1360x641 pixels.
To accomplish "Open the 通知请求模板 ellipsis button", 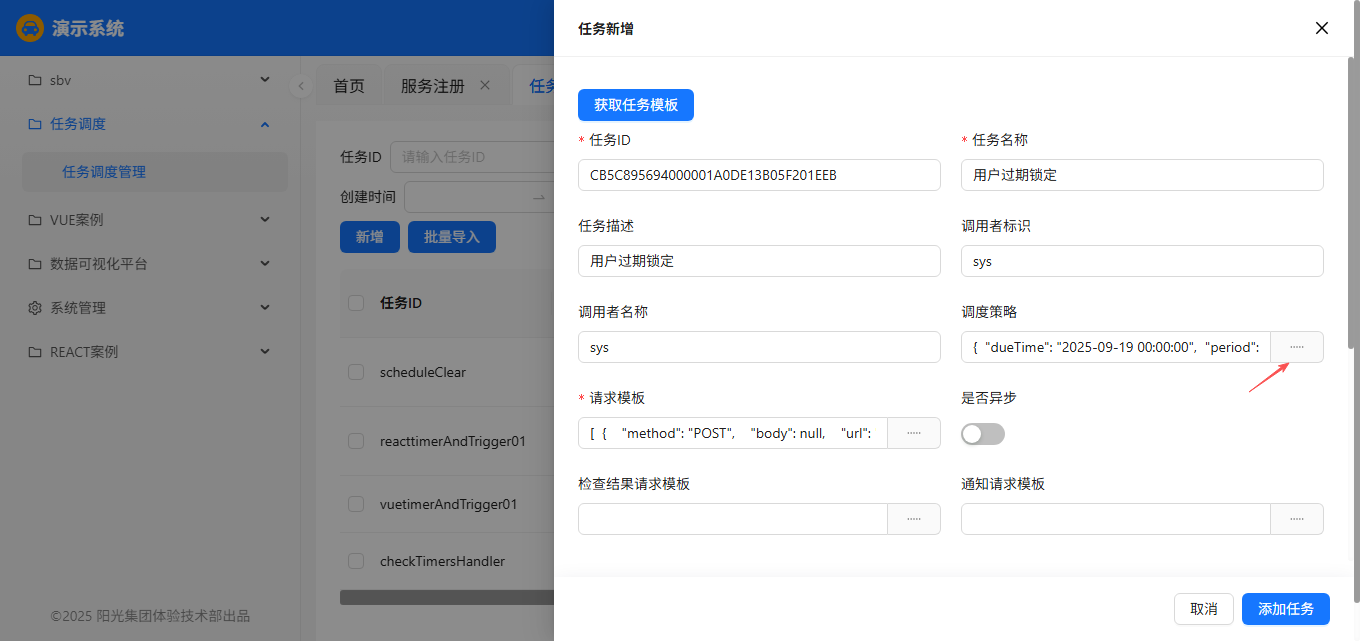I will coord(1296,519).
